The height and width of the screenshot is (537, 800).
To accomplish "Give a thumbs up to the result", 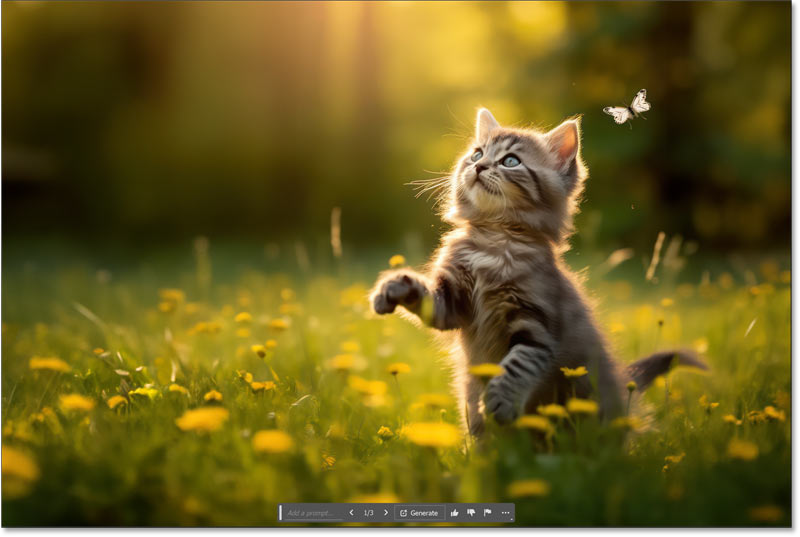I will [x=455, y=513].
